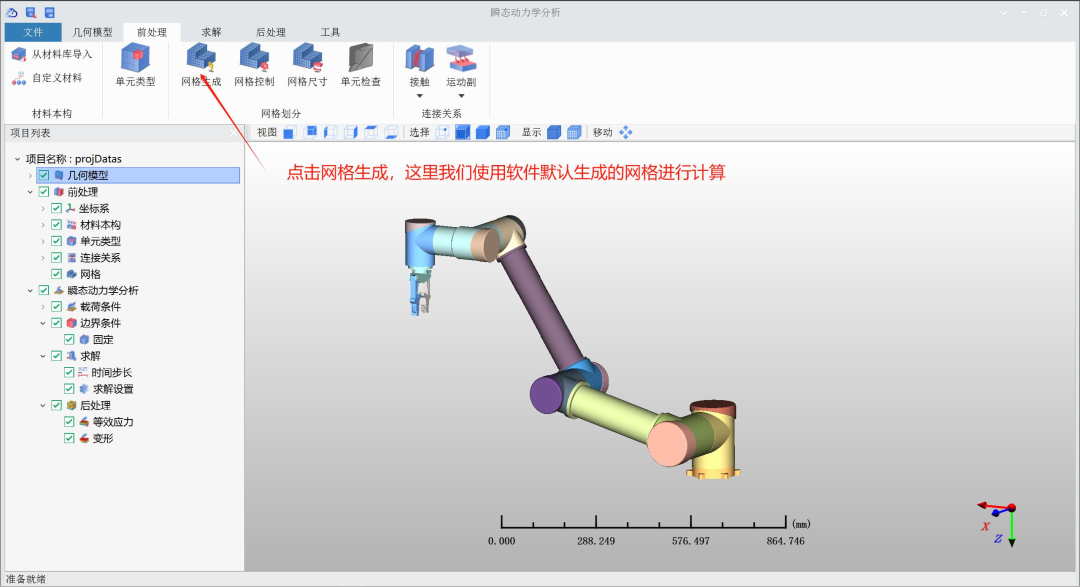Expand the 材料本构 tree node
1080x587 pixels.
coord(43,225)
